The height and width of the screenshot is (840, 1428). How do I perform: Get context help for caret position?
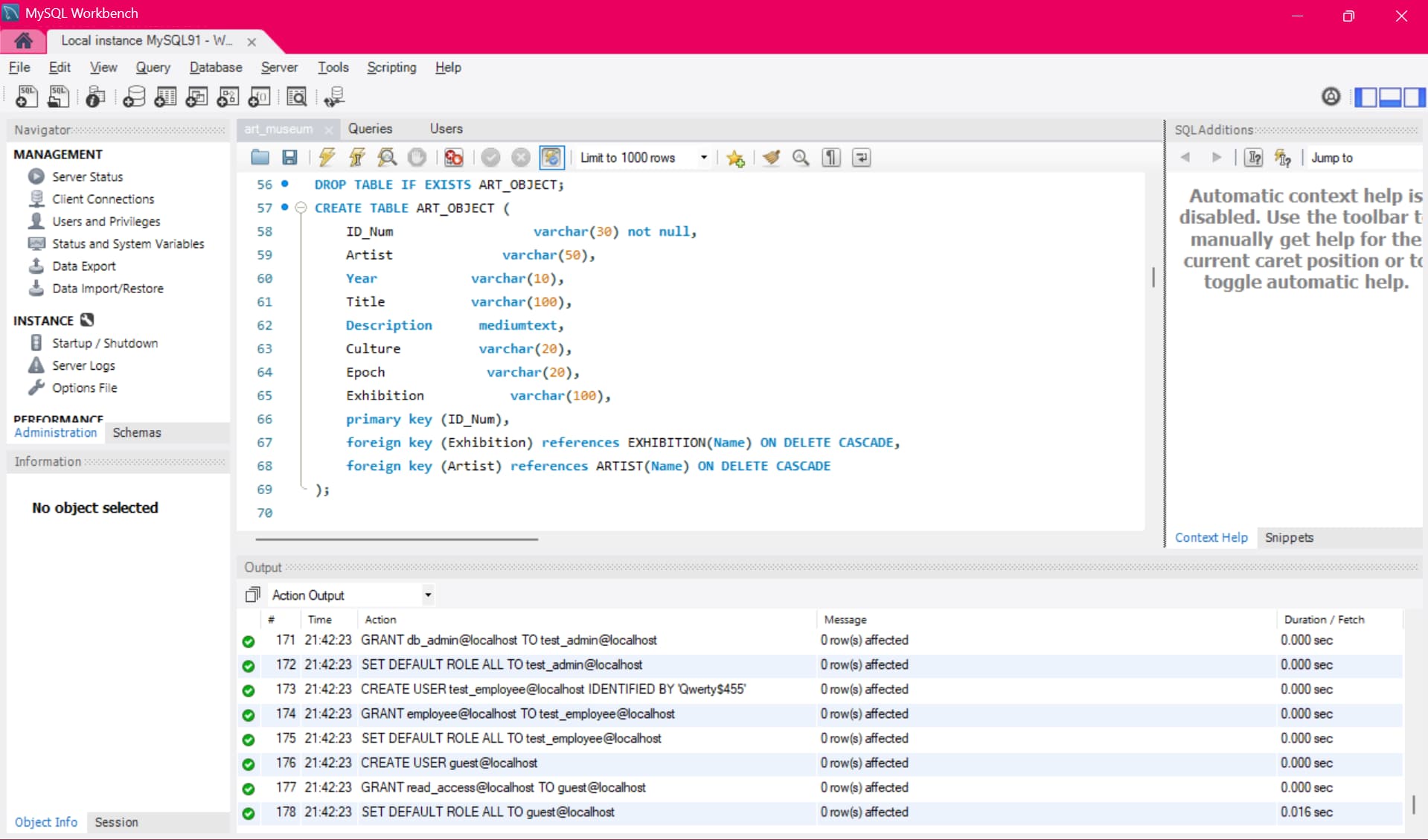coord(1254,157)
